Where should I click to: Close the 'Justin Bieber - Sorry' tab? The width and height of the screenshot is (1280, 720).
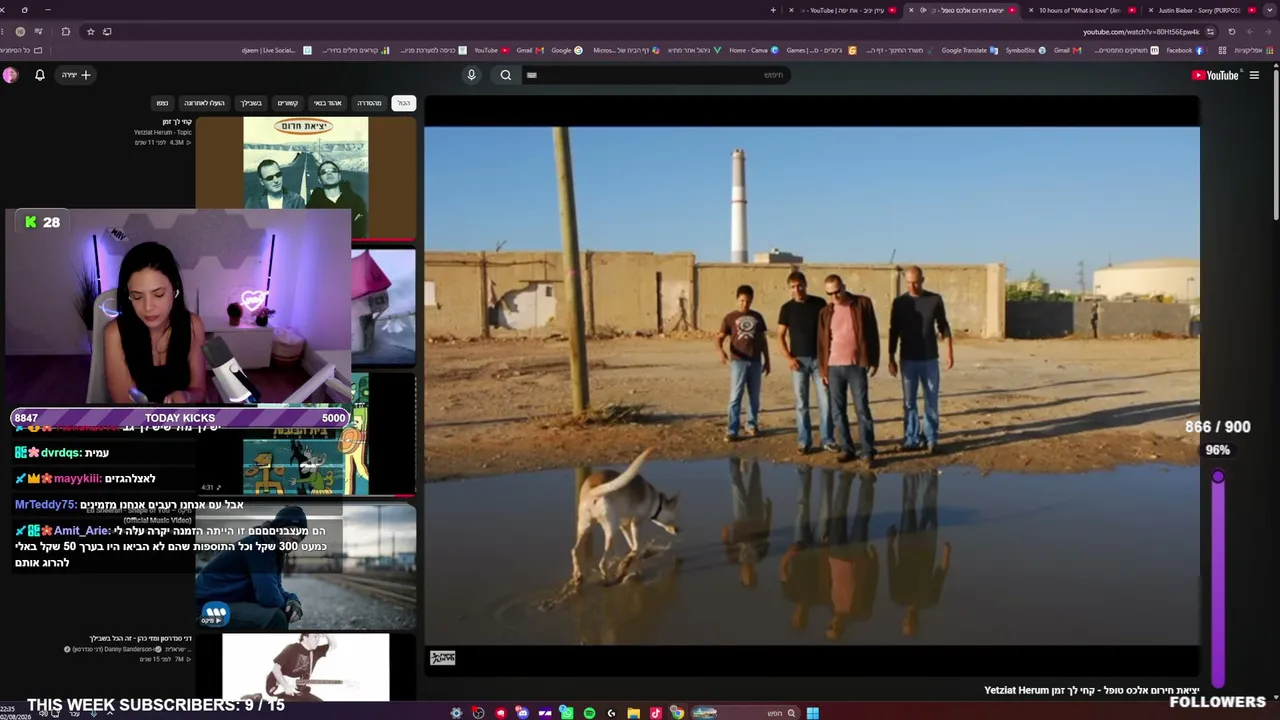(1151, 10)
